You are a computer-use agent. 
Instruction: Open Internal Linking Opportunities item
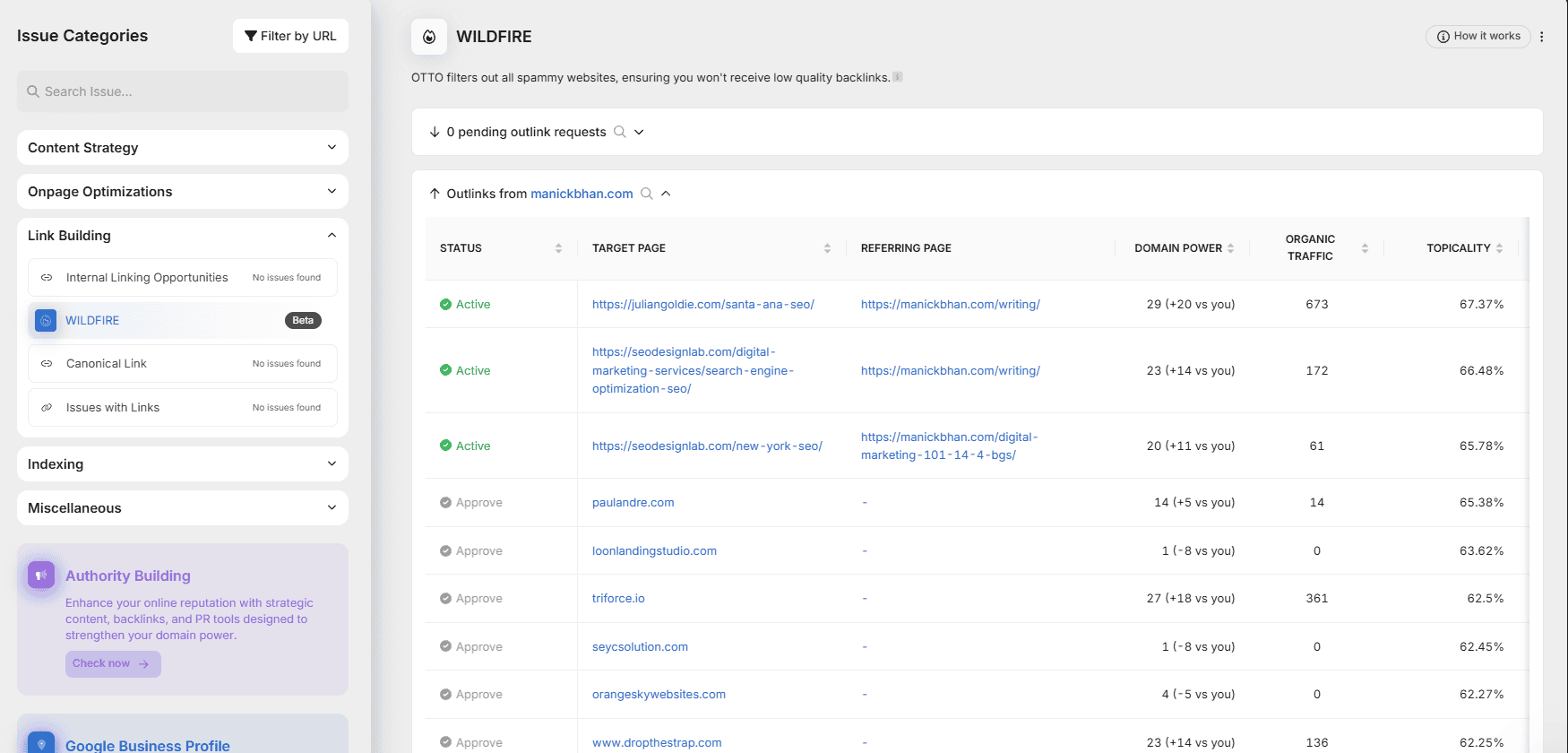[x=147, y=278]
